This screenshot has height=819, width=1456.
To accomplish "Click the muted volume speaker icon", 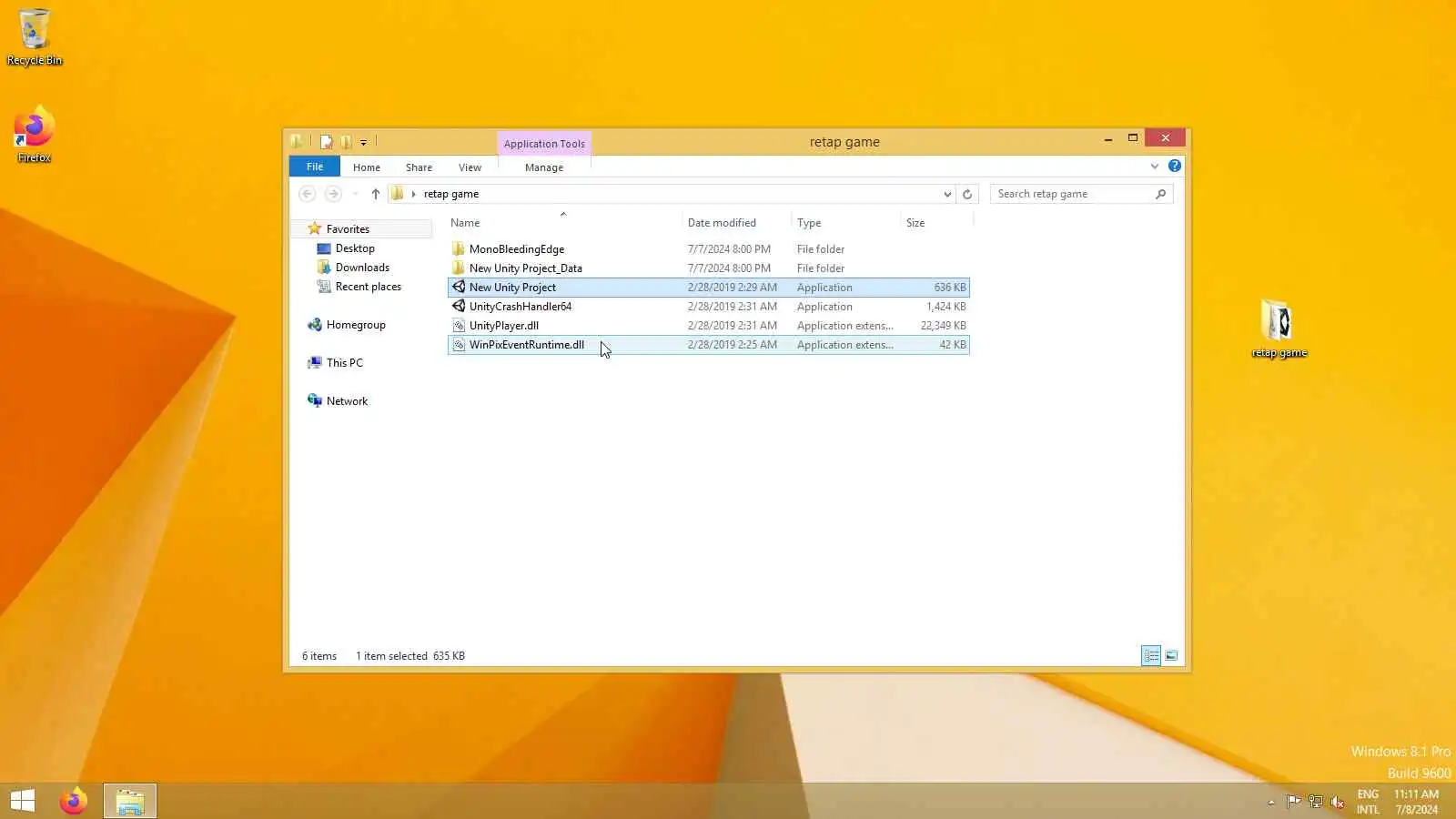I will click(1338, 802).
